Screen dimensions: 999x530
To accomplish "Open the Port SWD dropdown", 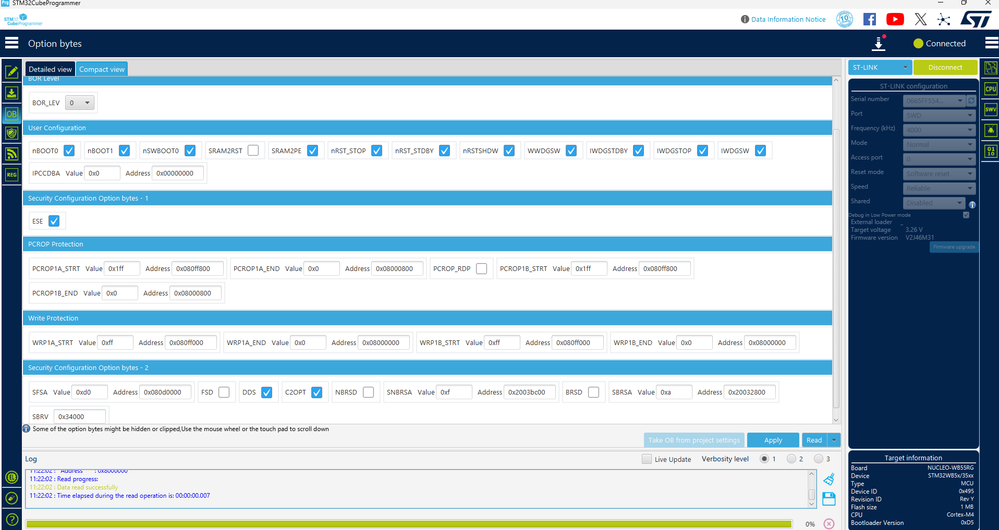I will point(939,115).
